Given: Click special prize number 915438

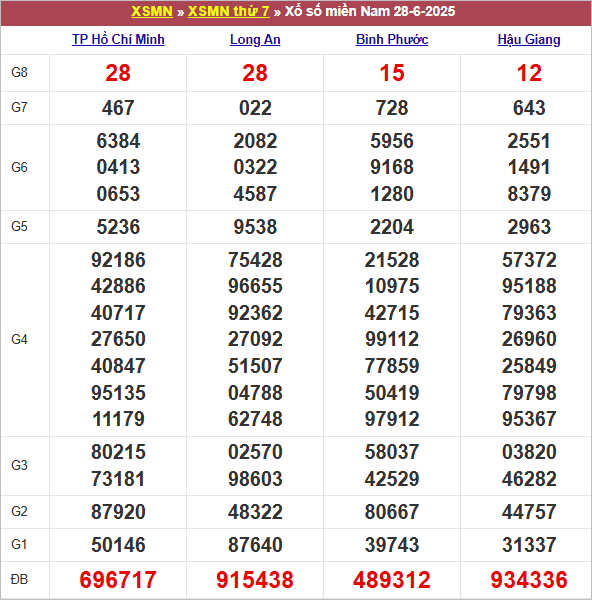Looking at the screenshot, I should pos(255,580).
